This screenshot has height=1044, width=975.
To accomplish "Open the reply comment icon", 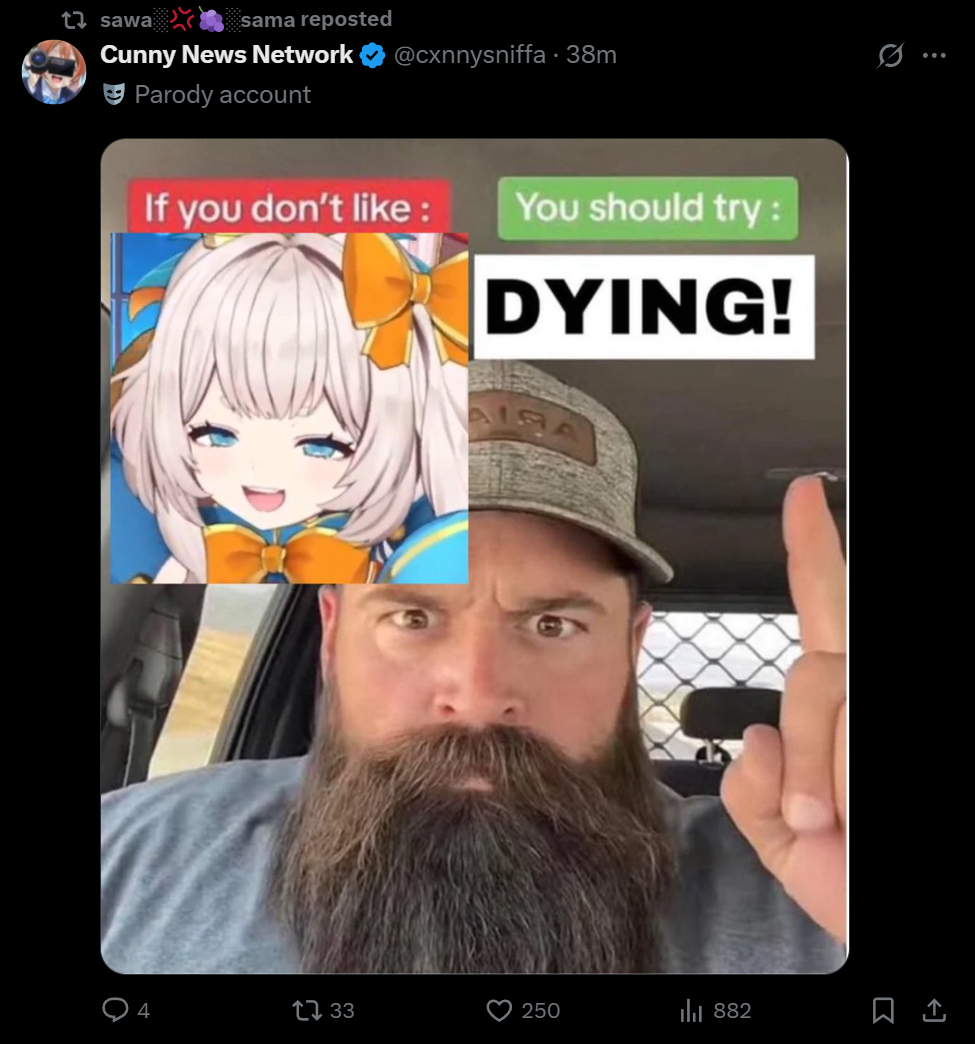I will 115,1009.
